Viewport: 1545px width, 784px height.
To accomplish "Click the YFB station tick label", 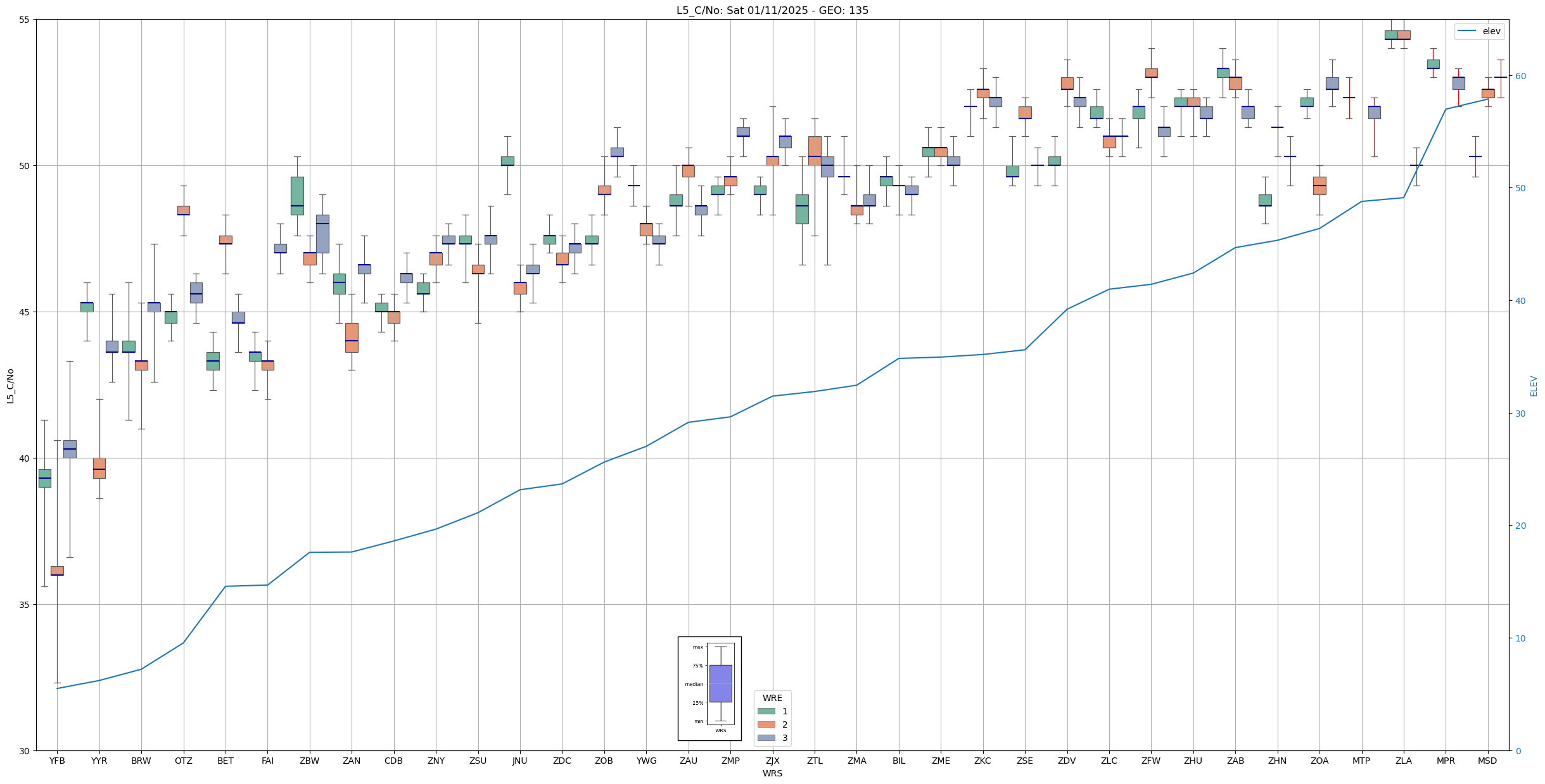I will [x=57, y=761].
